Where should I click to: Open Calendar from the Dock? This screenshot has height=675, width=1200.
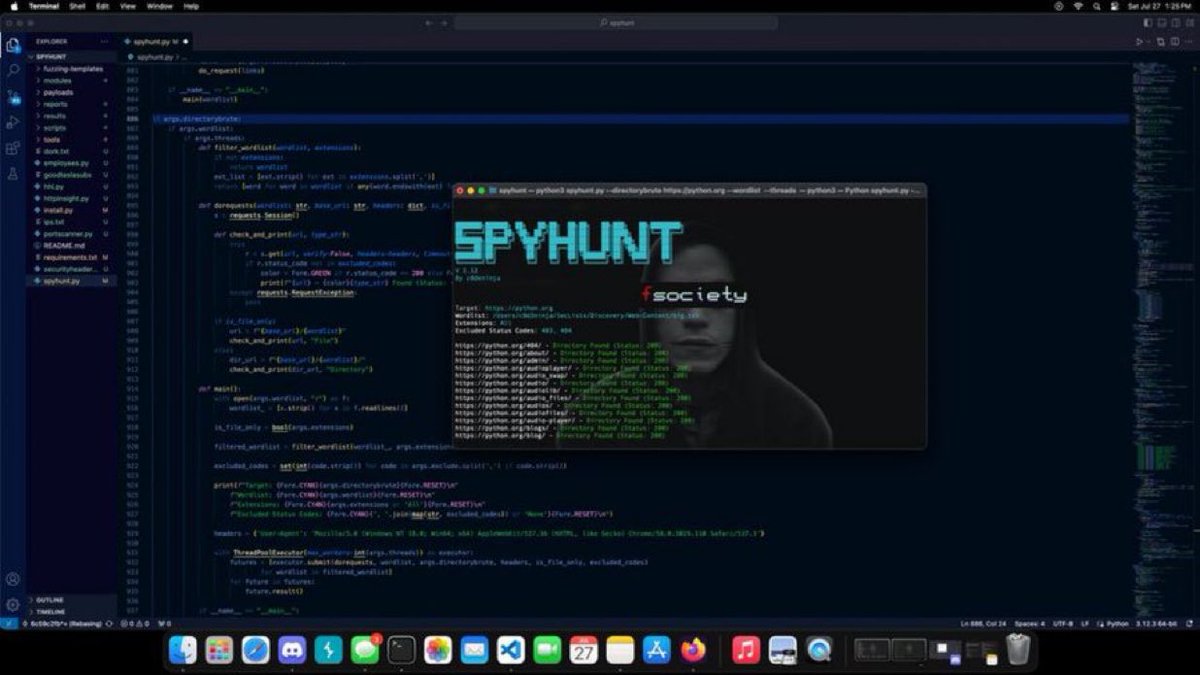tap(584, 650)
